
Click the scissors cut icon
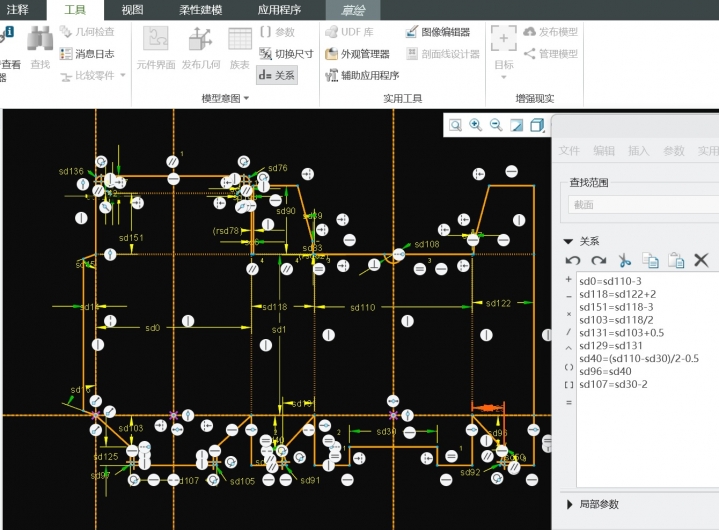pyautogui.click(x=624, y=260)
